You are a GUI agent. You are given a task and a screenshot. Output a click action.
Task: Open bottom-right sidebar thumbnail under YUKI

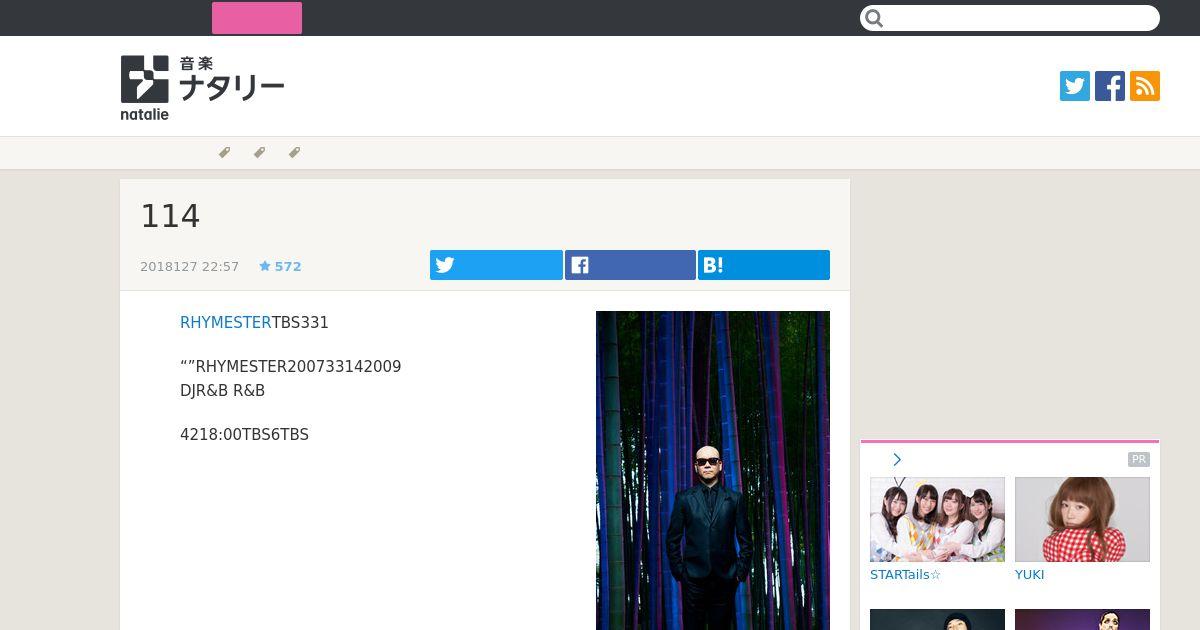(1082, 620)
